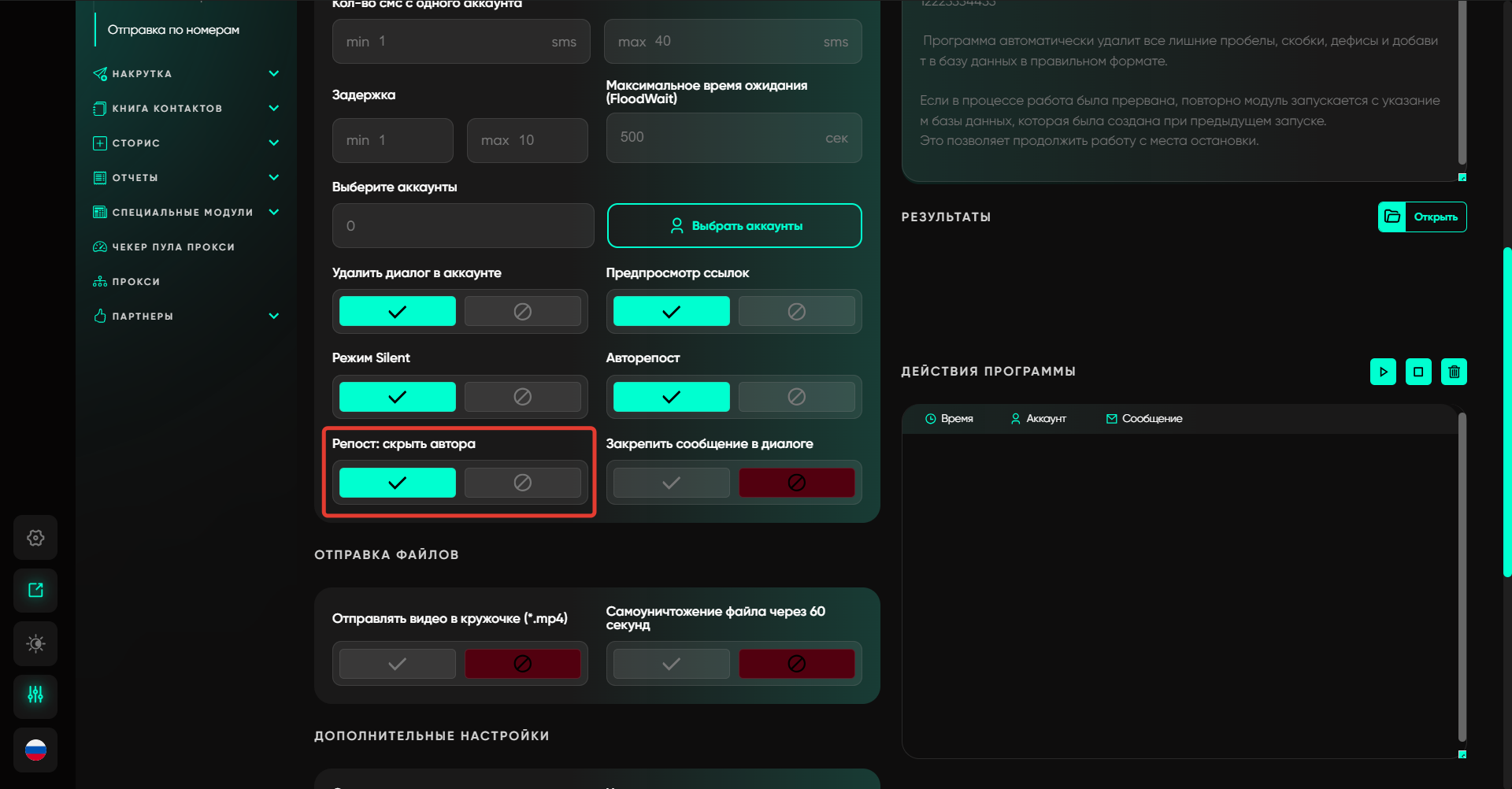Expand the Накрутка menu section
Viewport: 1512px width, 789px height.
click(x=273, y=74)
